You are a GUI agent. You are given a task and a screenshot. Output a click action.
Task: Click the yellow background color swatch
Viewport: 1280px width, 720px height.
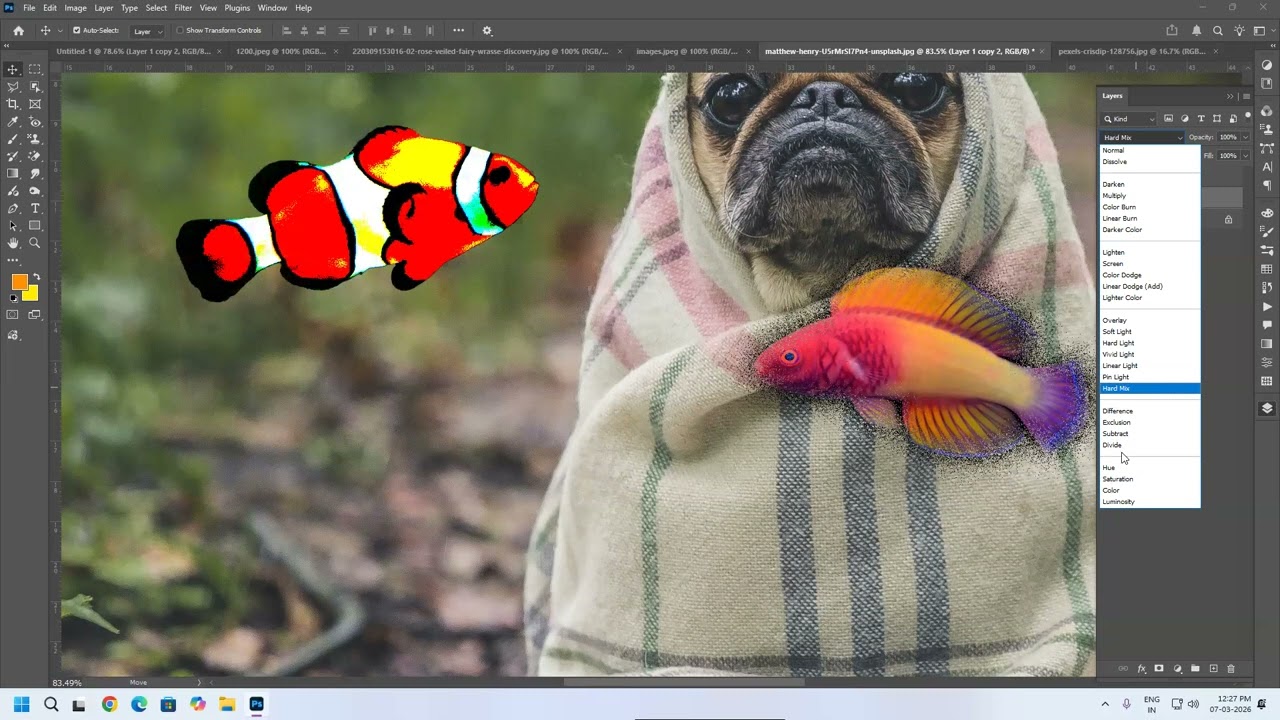pos(31,294)
